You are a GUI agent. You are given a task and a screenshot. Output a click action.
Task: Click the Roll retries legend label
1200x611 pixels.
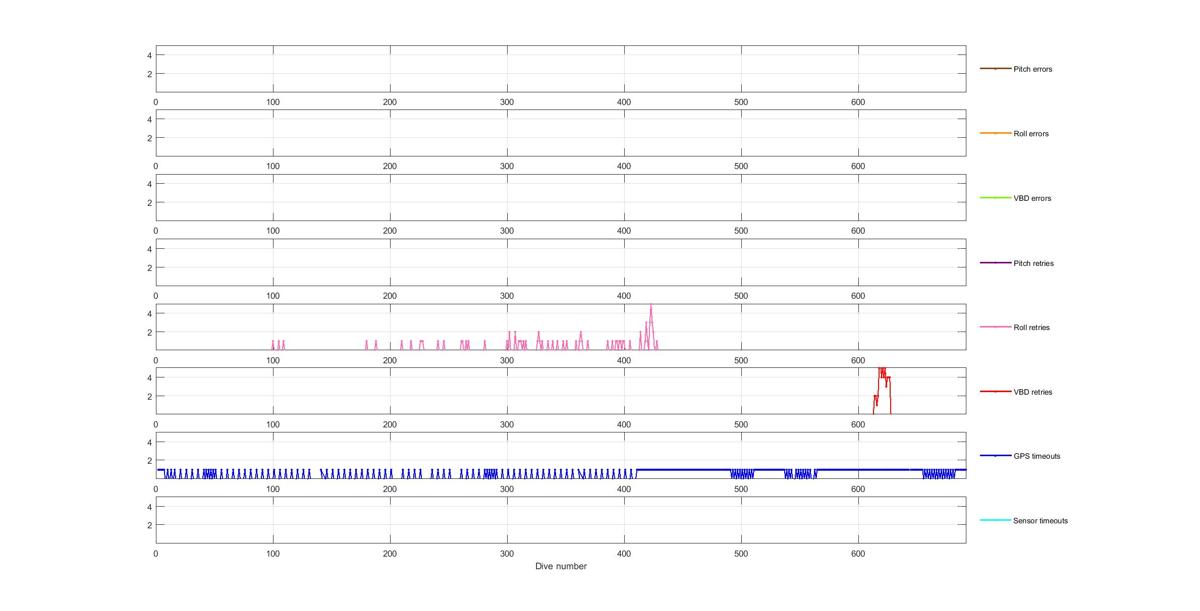pos(1031,327)
